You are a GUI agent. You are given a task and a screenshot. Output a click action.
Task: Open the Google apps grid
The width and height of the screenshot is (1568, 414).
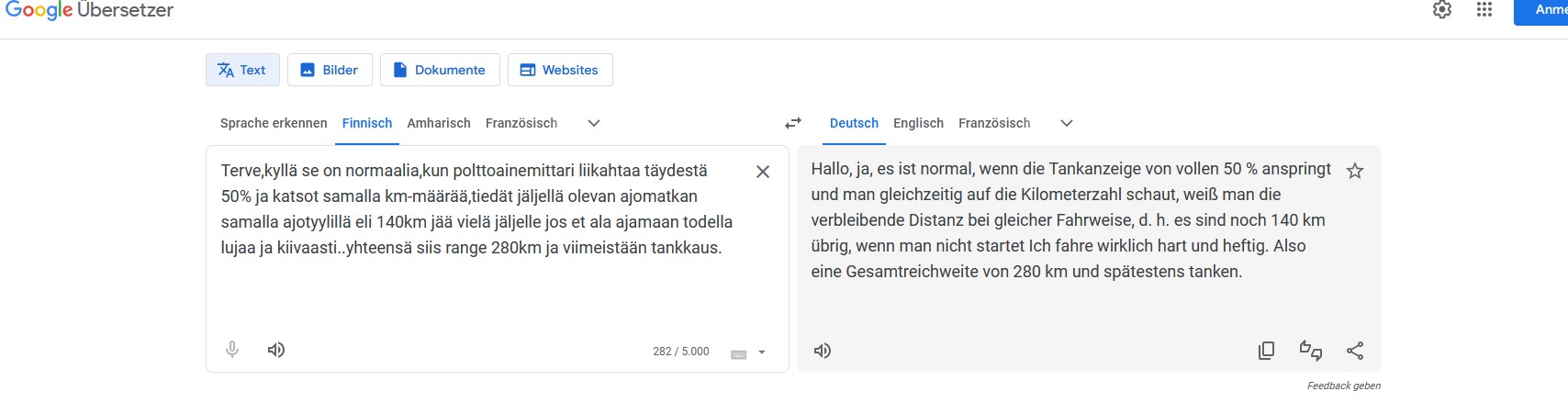1484,10
